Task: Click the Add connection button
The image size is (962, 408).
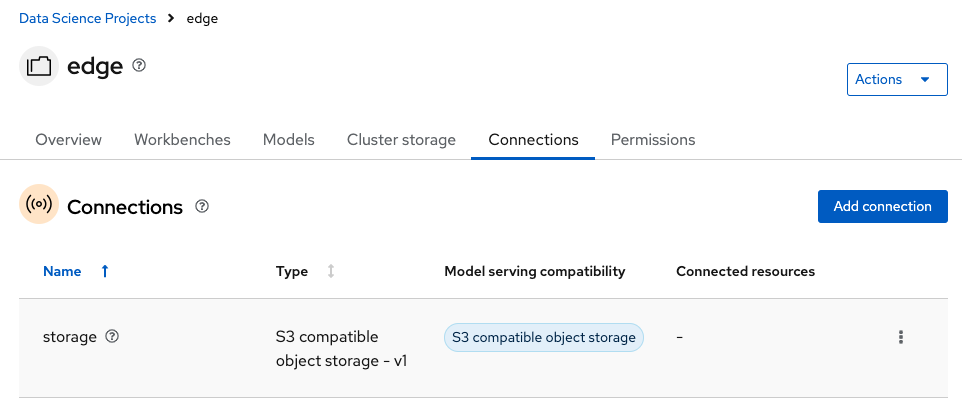Action: [882, 206]
